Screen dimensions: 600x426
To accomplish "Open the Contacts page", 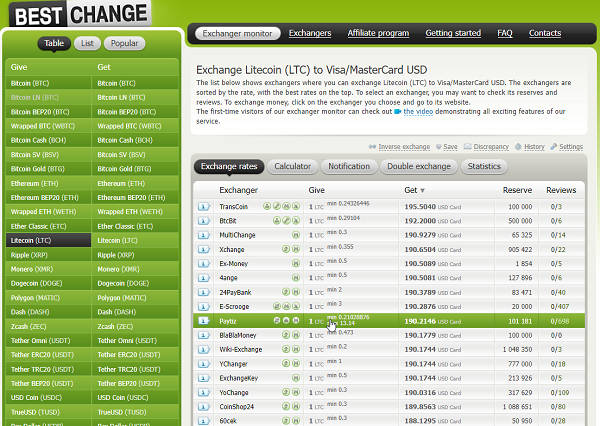I will pos(545,33).
